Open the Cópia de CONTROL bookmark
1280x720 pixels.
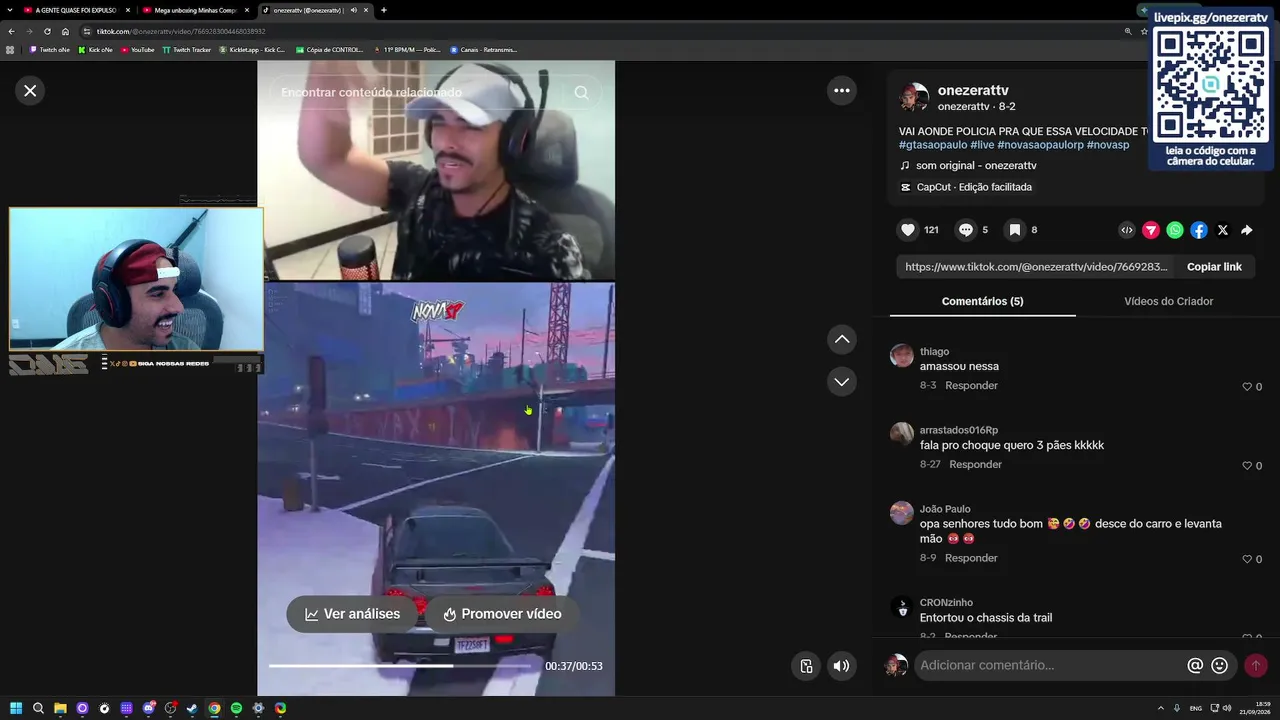(330, 49)
